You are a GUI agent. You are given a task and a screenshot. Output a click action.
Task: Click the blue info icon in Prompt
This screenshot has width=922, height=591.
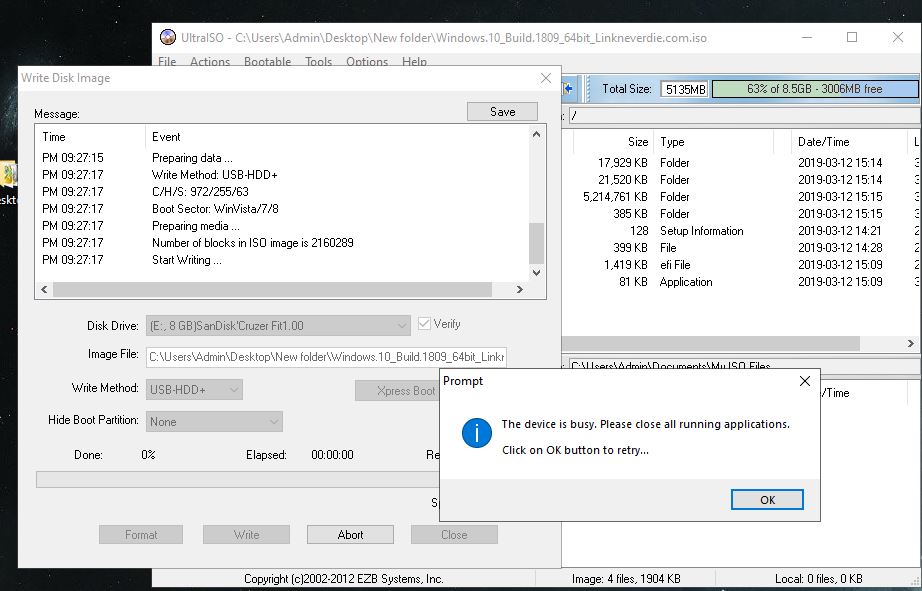point(475,433)
